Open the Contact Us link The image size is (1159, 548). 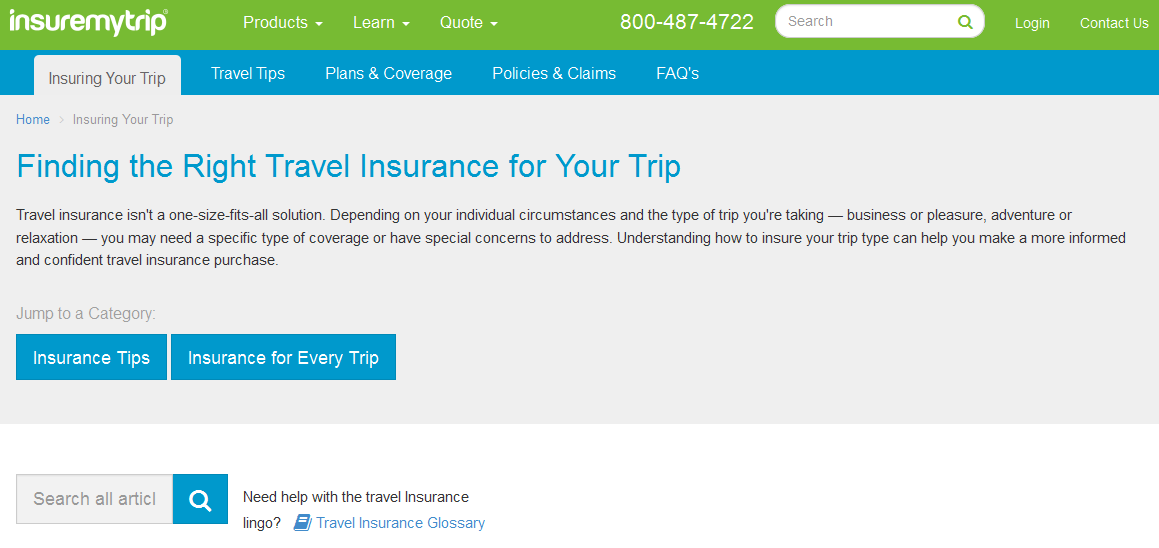[1114, 23]
